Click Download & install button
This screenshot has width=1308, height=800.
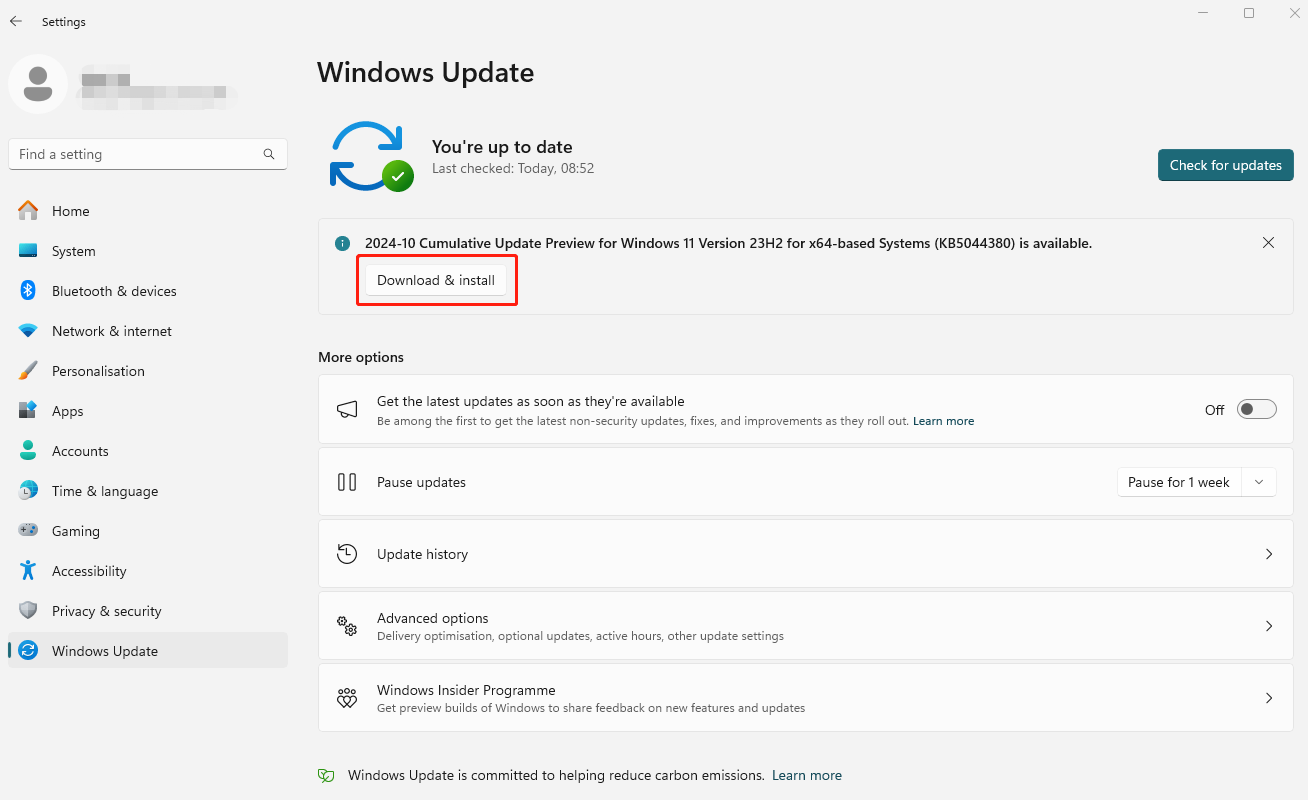[436, 280]
